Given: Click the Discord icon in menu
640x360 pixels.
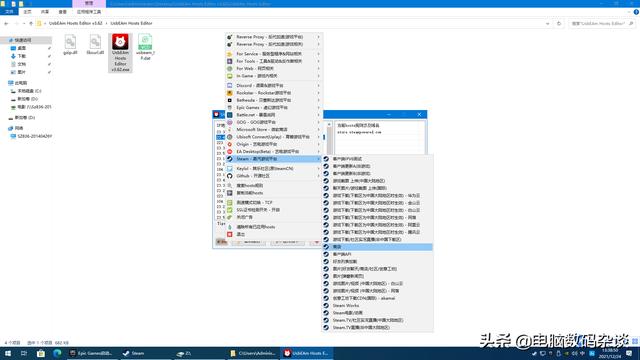Looking at the screenshot, I should [230, 86].
